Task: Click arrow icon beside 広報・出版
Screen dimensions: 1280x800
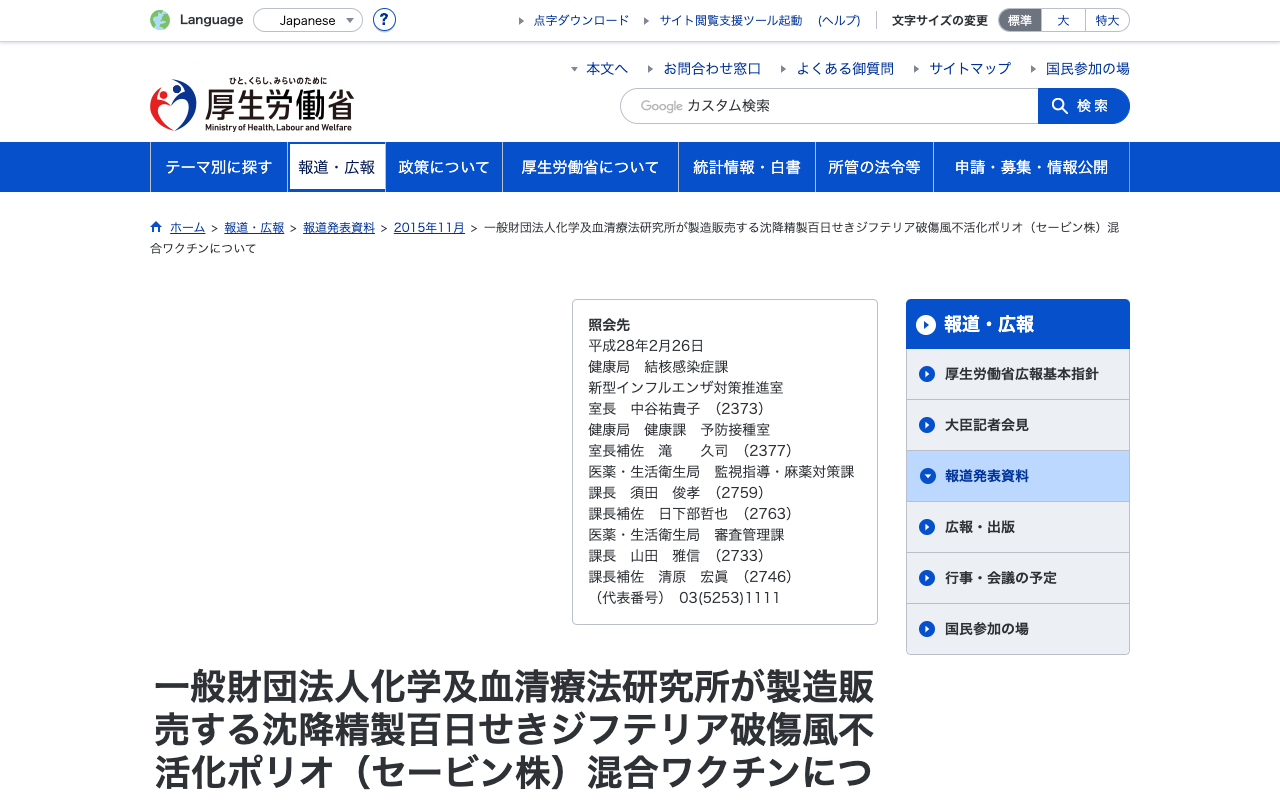Action: pyautogui.click(x=927, y=527)
